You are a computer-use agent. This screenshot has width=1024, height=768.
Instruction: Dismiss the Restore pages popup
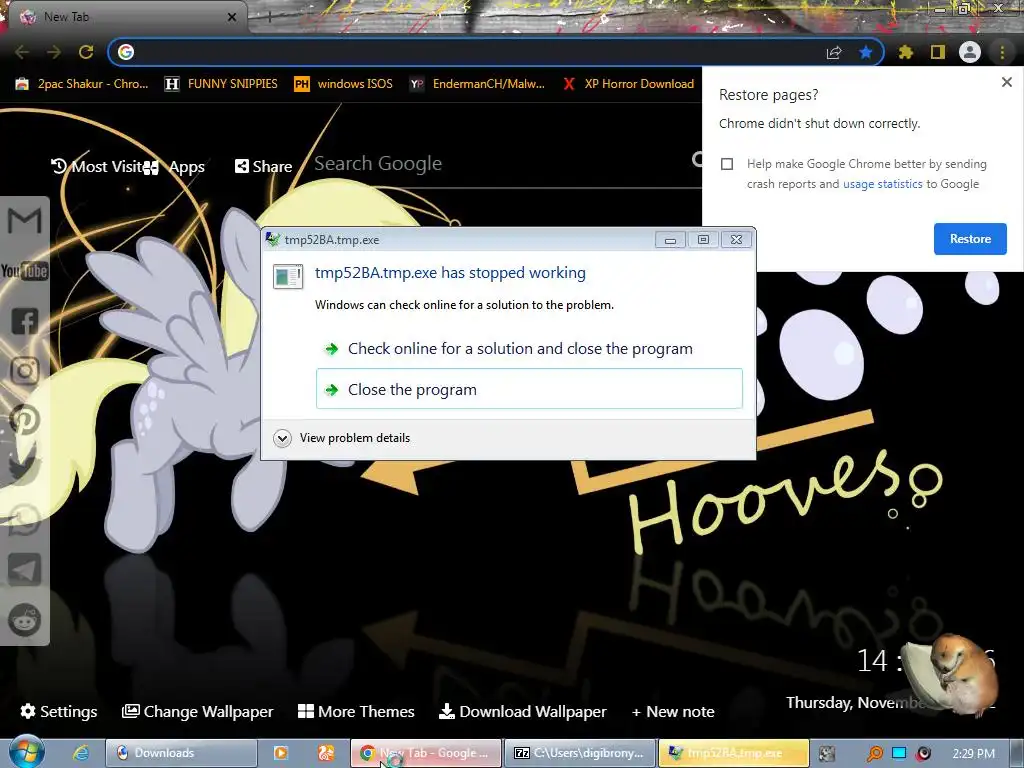tap(1006, 82)
